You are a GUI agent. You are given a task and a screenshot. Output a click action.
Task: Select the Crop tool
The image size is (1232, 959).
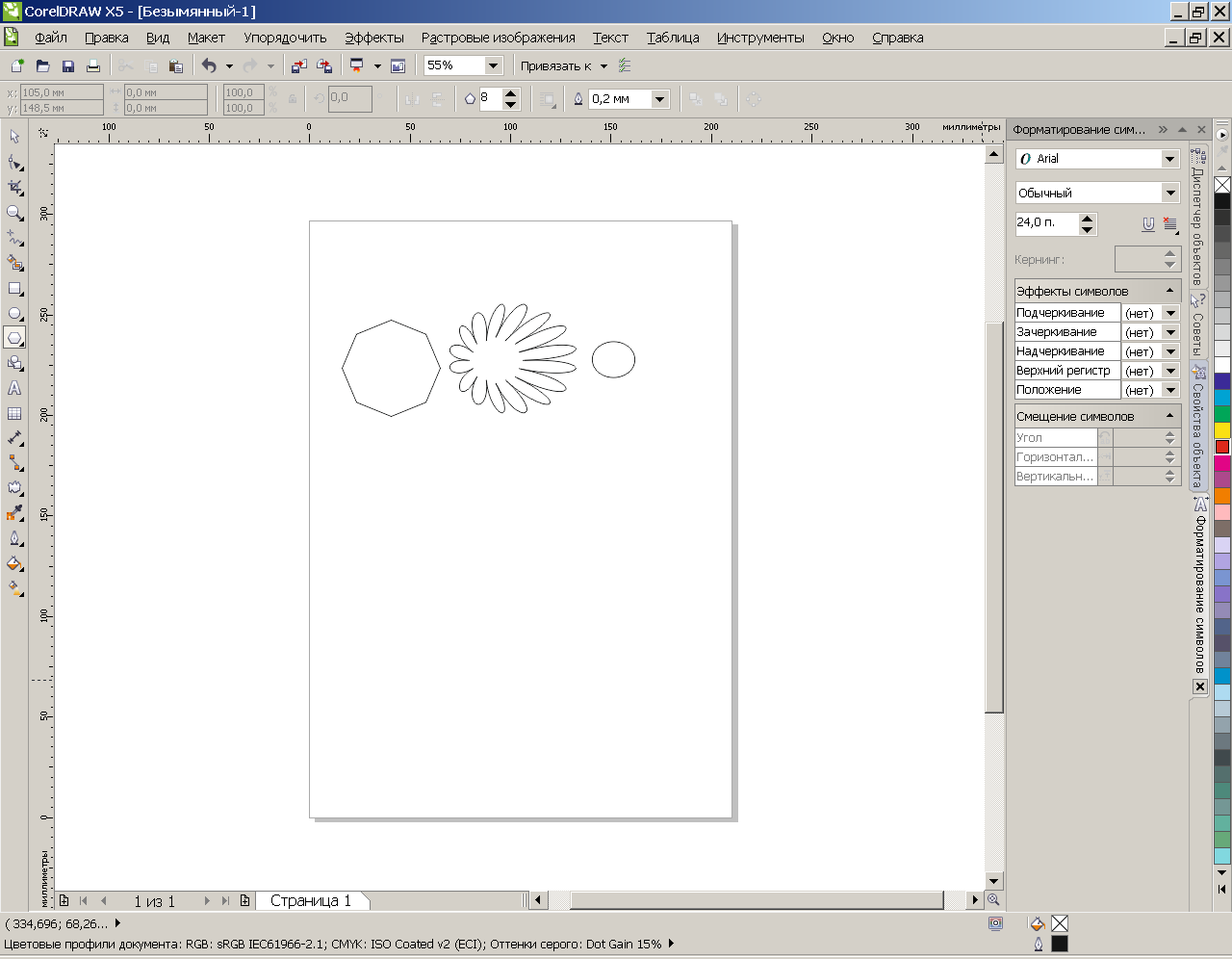coord(14,187)
